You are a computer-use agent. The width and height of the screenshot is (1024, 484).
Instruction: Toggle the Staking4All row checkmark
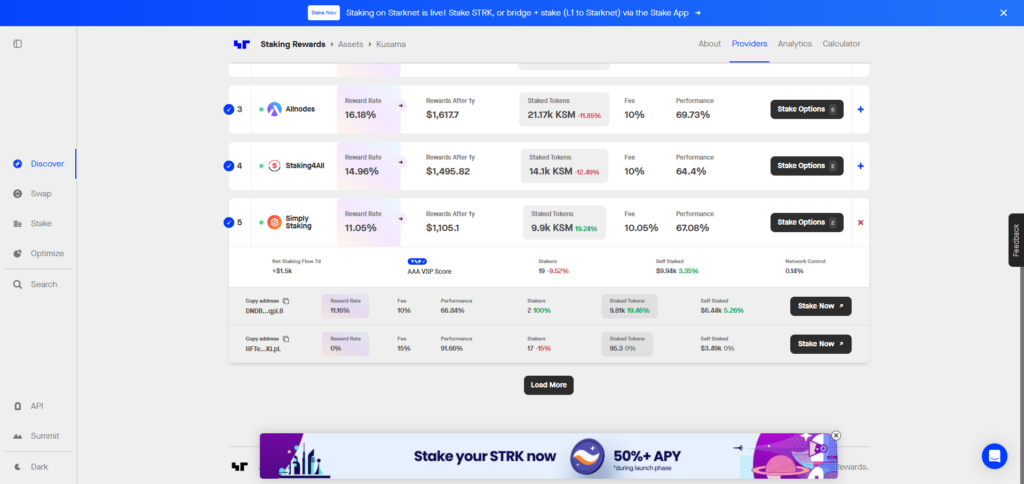[229, 166]
